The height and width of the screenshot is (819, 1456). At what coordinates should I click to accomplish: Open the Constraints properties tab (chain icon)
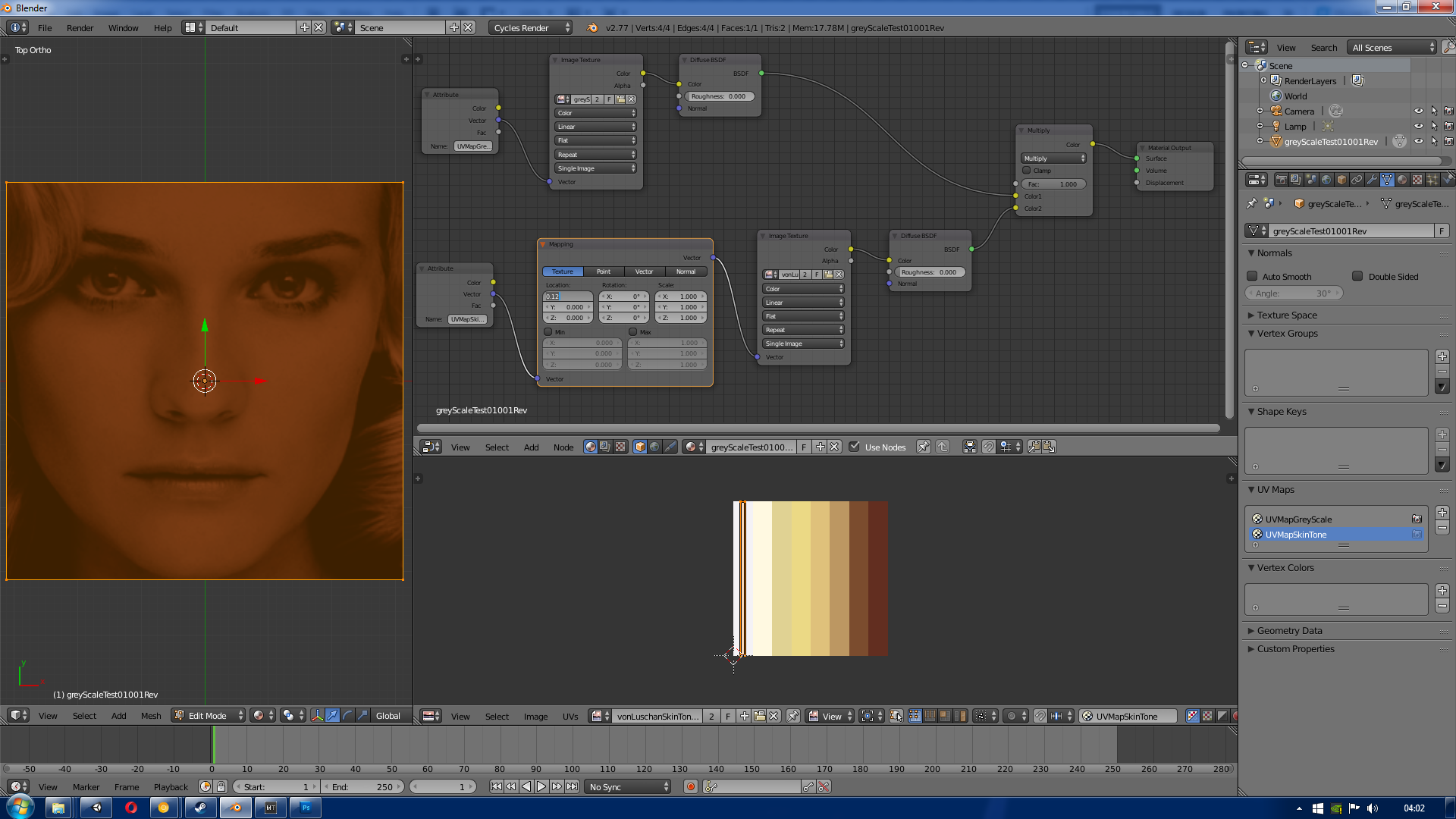pos(1357,180)
